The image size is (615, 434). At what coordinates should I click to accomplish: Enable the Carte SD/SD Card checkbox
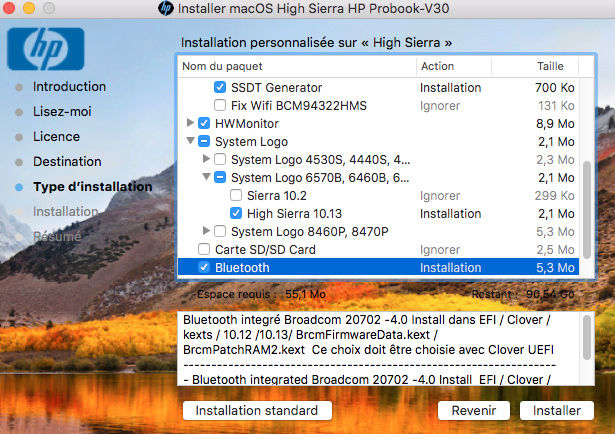(204, 249)
